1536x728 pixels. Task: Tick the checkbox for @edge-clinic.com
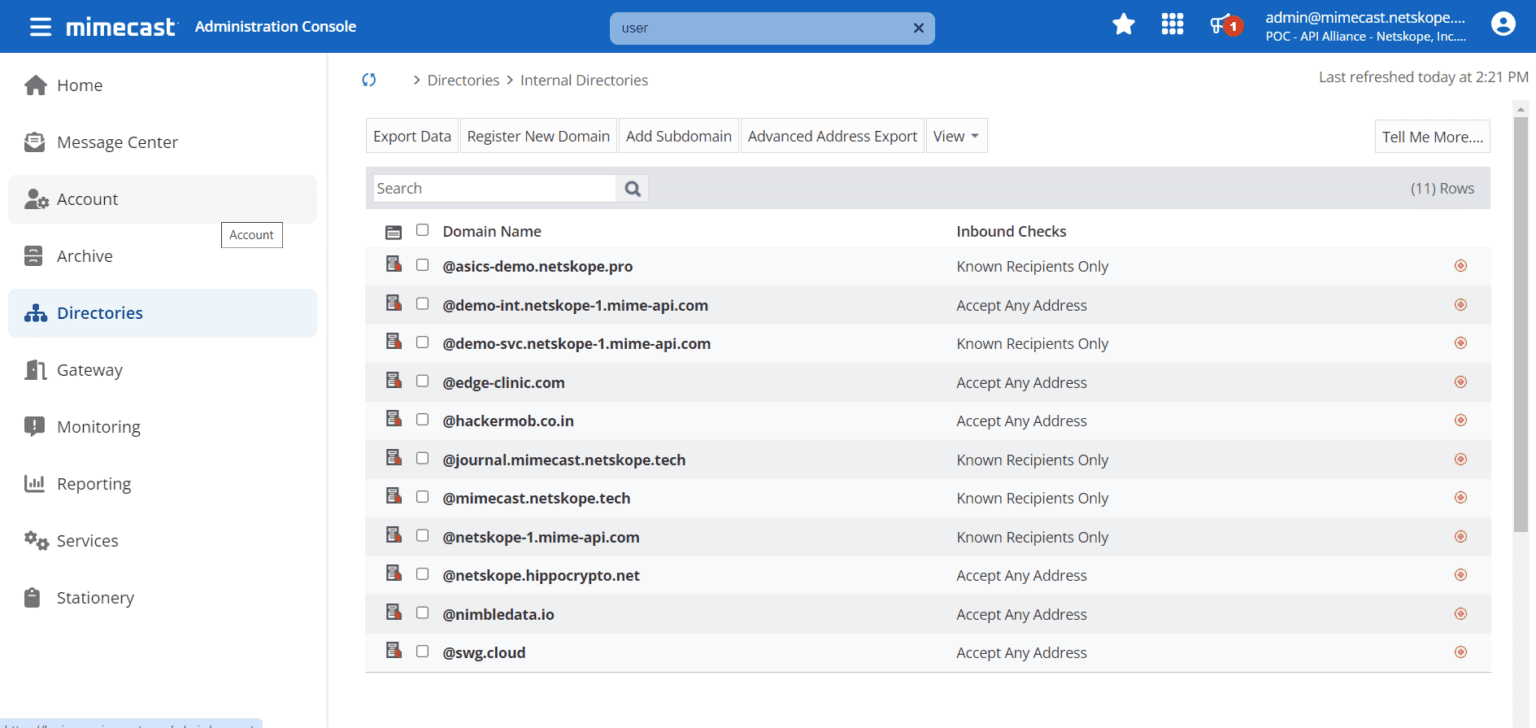click(422, 381)
